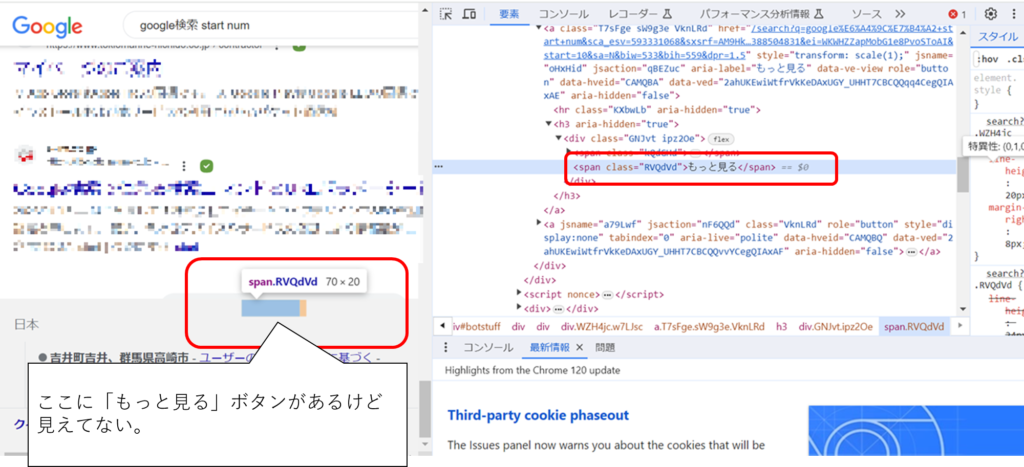Open the search? stylesheet link above .RVQdVd

pos(1003,273)
